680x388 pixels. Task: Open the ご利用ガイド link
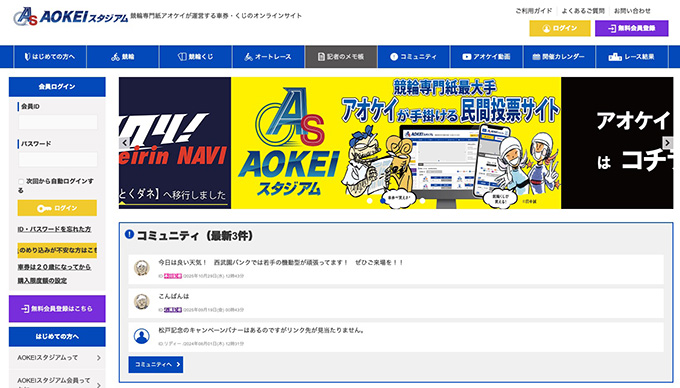tap(533, 11)
